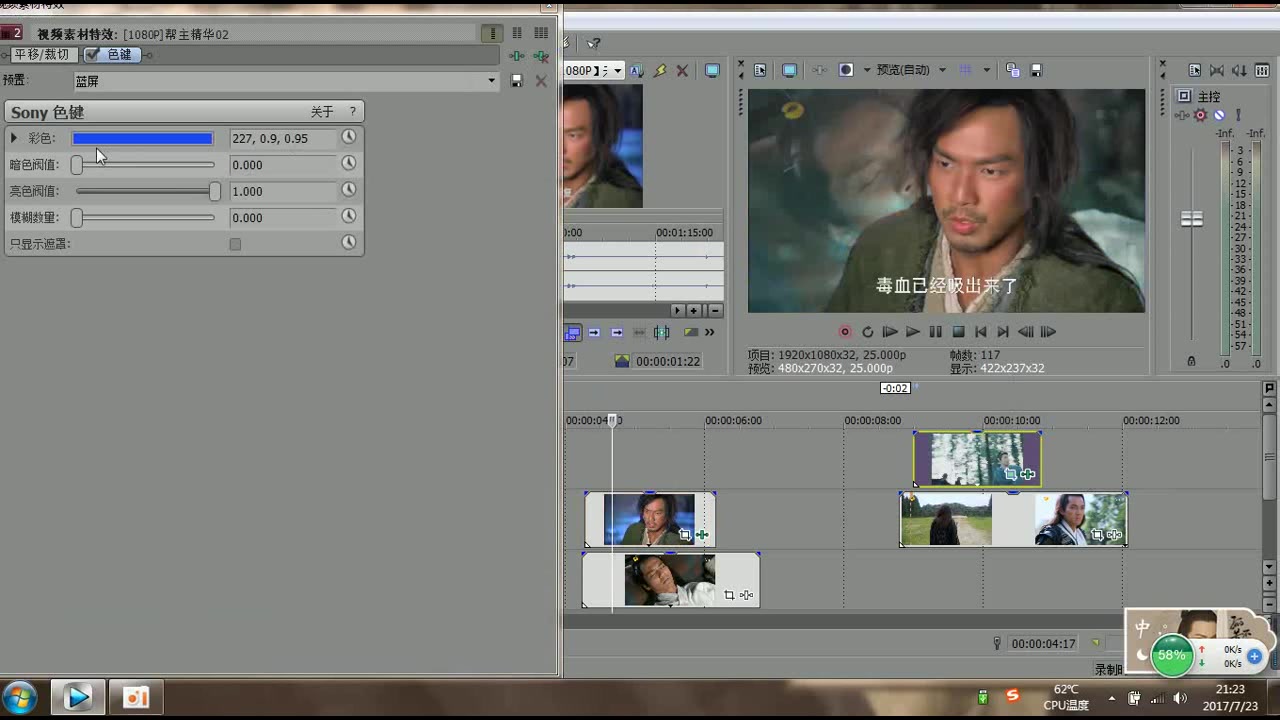Toggle dim output in master bus
Screen dimensions: 1280x720
[x=1239, y=70]
